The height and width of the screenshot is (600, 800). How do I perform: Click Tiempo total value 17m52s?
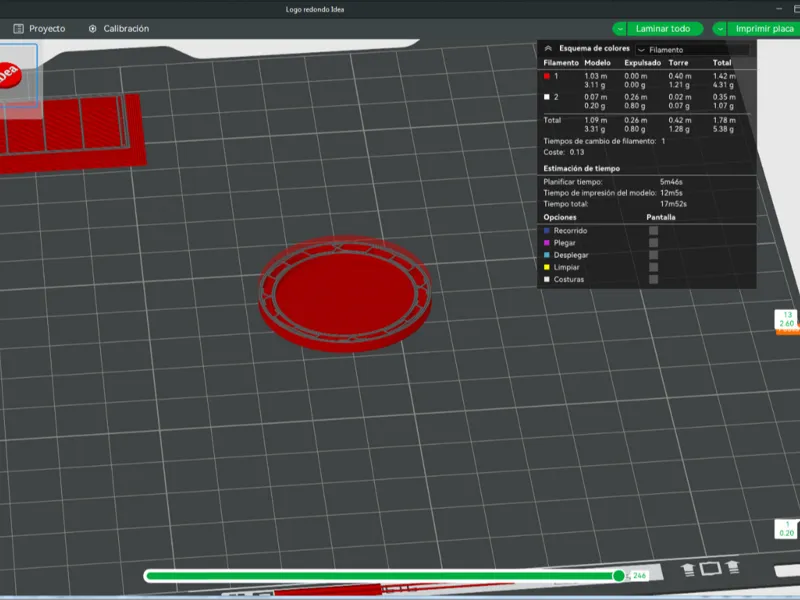coord(673,204)
